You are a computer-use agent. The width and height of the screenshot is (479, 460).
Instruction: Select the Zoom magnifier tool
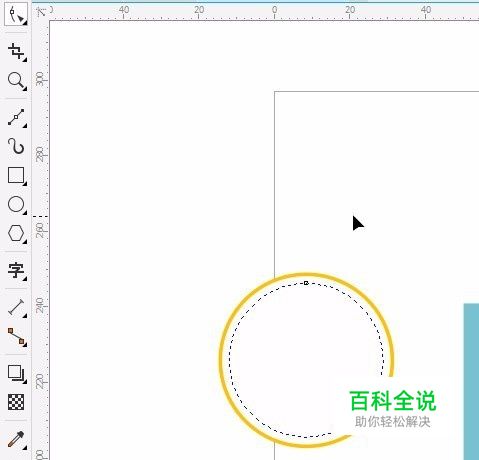click(16, 81)
